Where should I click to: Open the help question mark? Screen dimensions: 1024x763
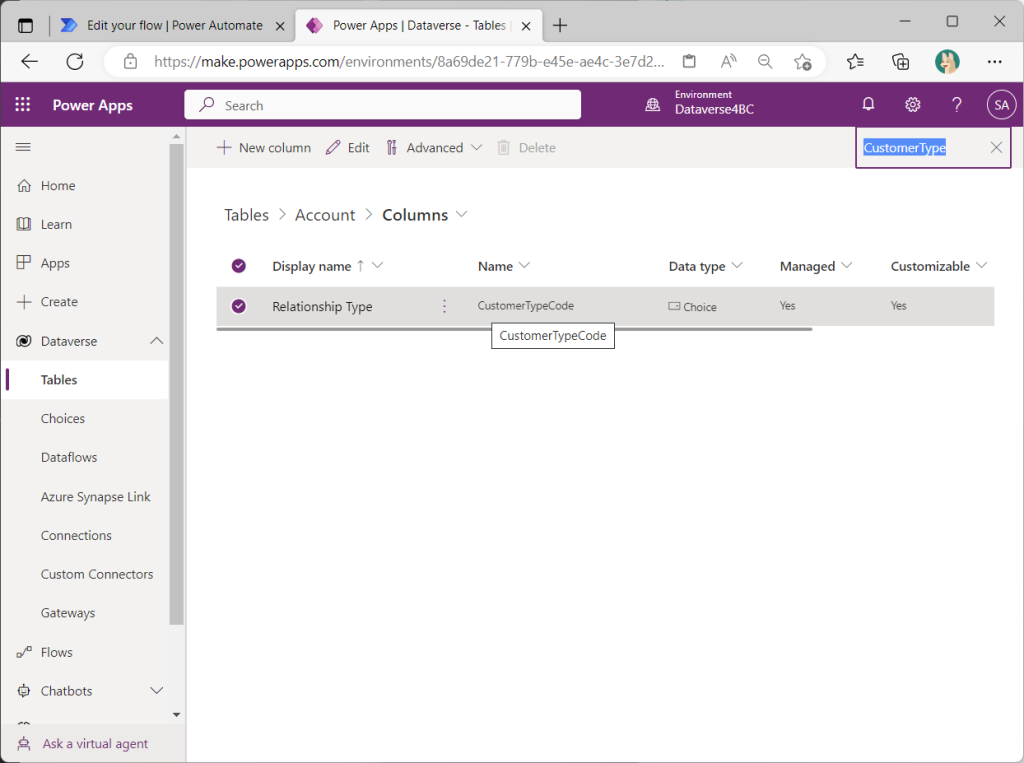pyautogui.click(x=957, y=105)
